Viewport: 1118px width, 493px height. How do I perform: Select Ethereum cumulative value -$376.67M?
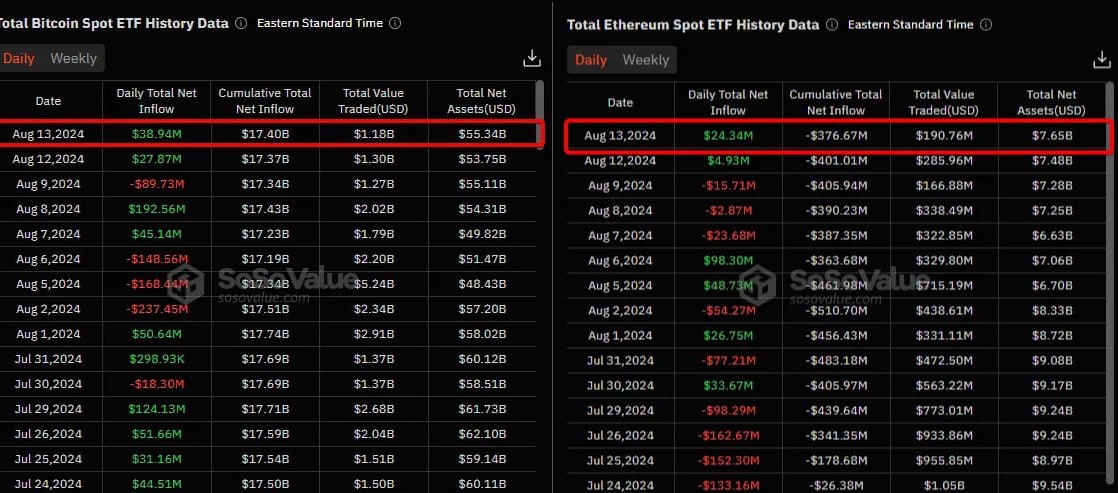[x=837, y=135]
